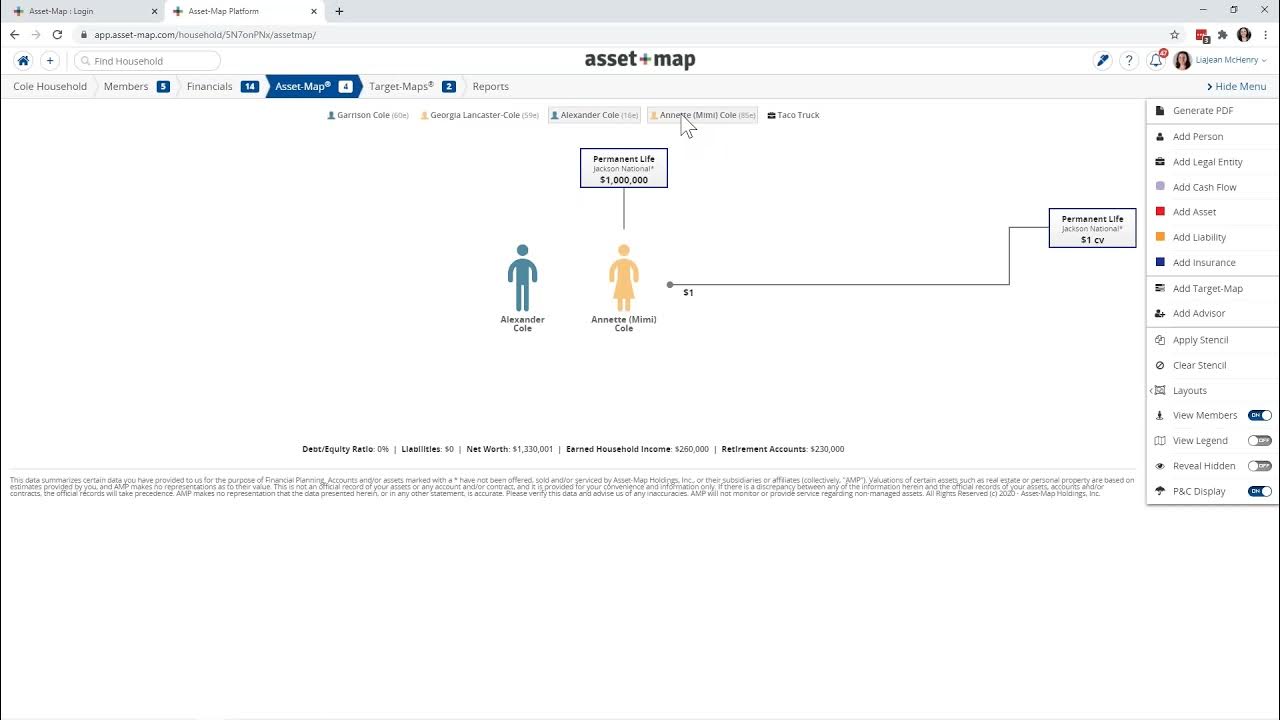Open the Financials tab
The height and width of the screenshot is (720, 1280).
click(x=222, y=86)
